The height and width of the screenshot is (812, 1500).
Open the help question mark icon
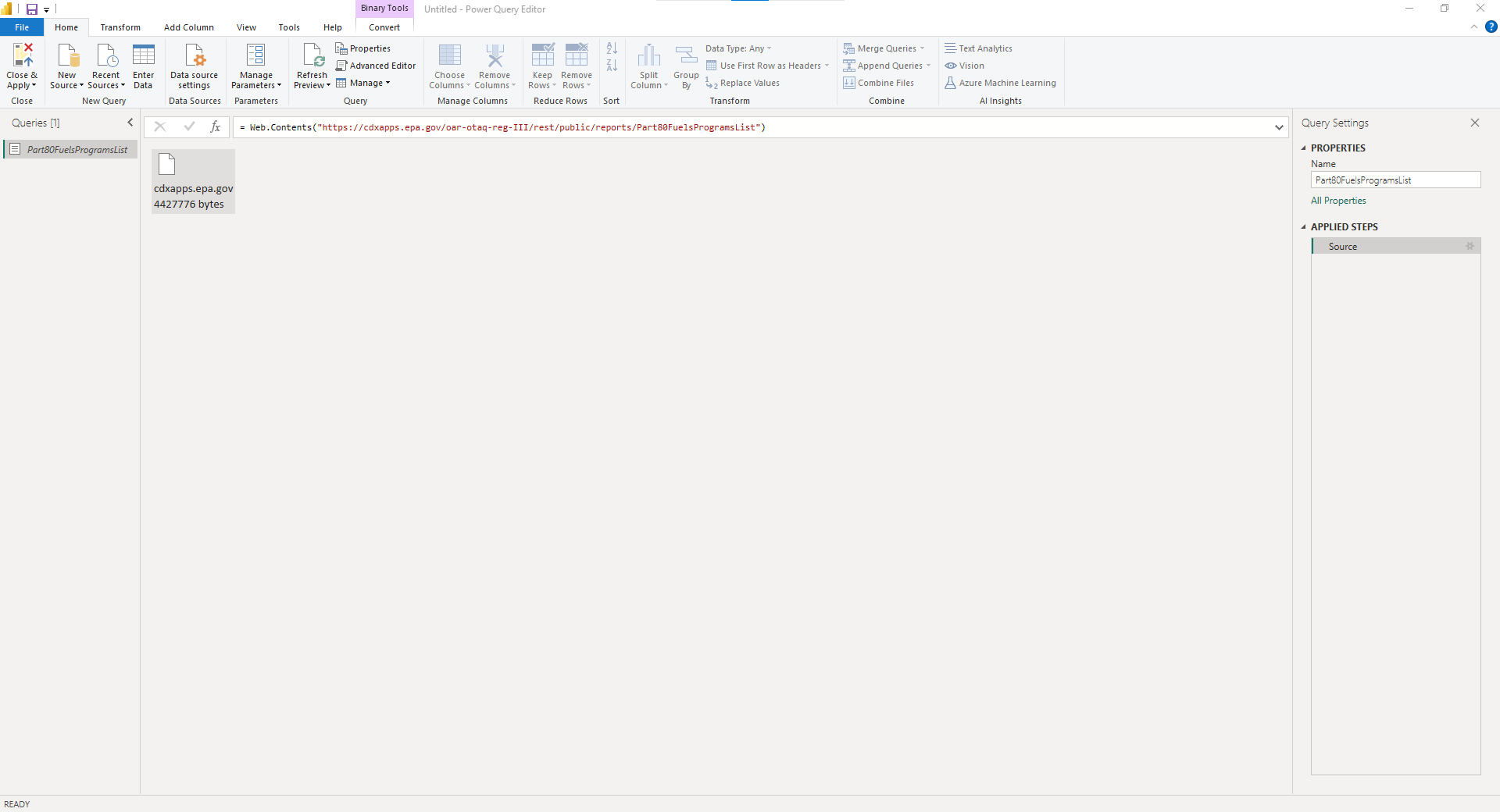pos(1491,27)
